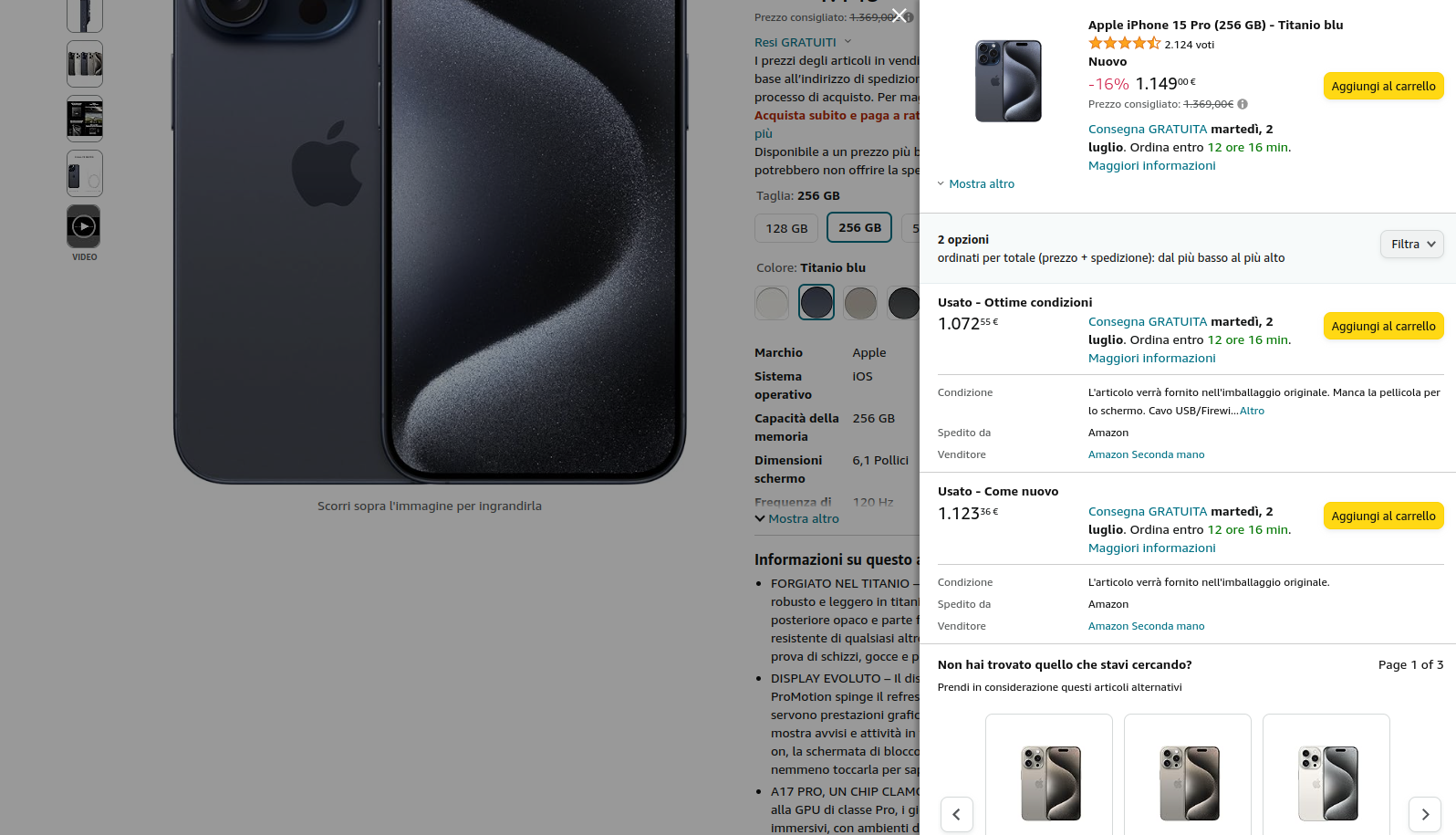Expand Mostra altro in offers panel
Image resolution: width=1456 pixels, height=835 pixels.
pyautogui.click(x=975, y=183)
